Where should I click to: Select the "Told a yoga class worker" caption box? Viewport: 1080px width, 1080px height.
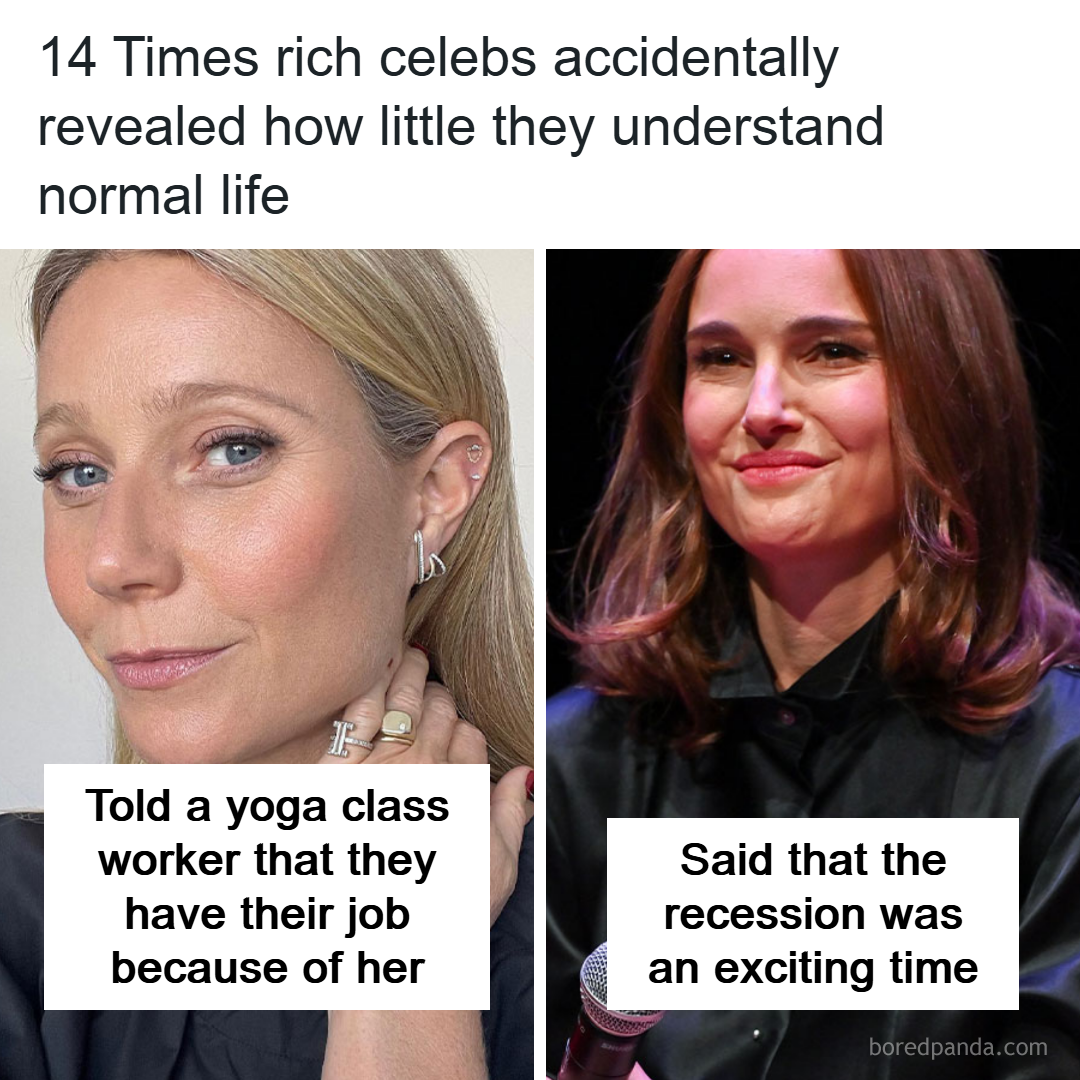pos(267,886)
